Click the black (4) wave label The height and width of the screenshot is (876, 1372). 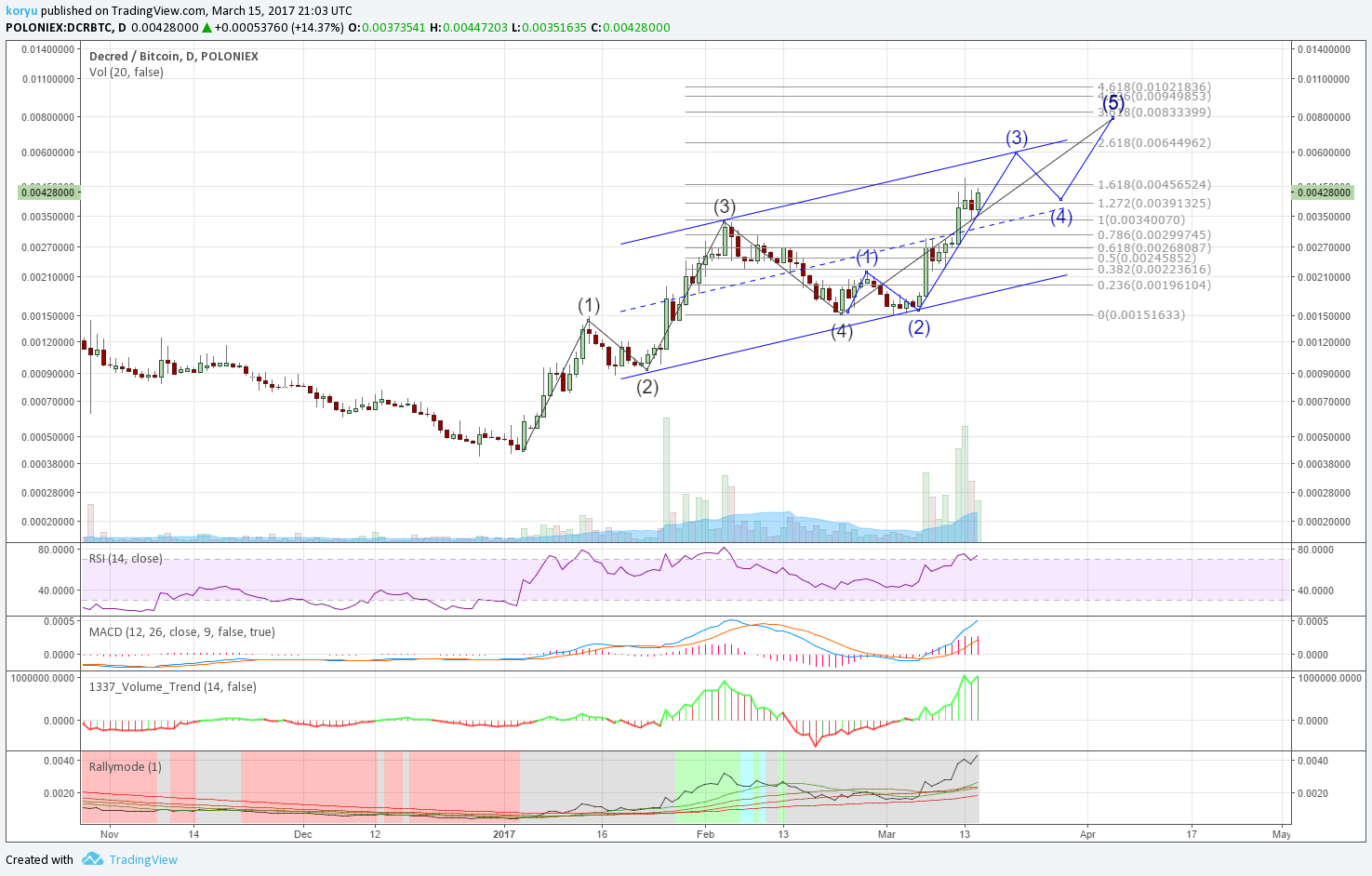[x=842, y=331]
